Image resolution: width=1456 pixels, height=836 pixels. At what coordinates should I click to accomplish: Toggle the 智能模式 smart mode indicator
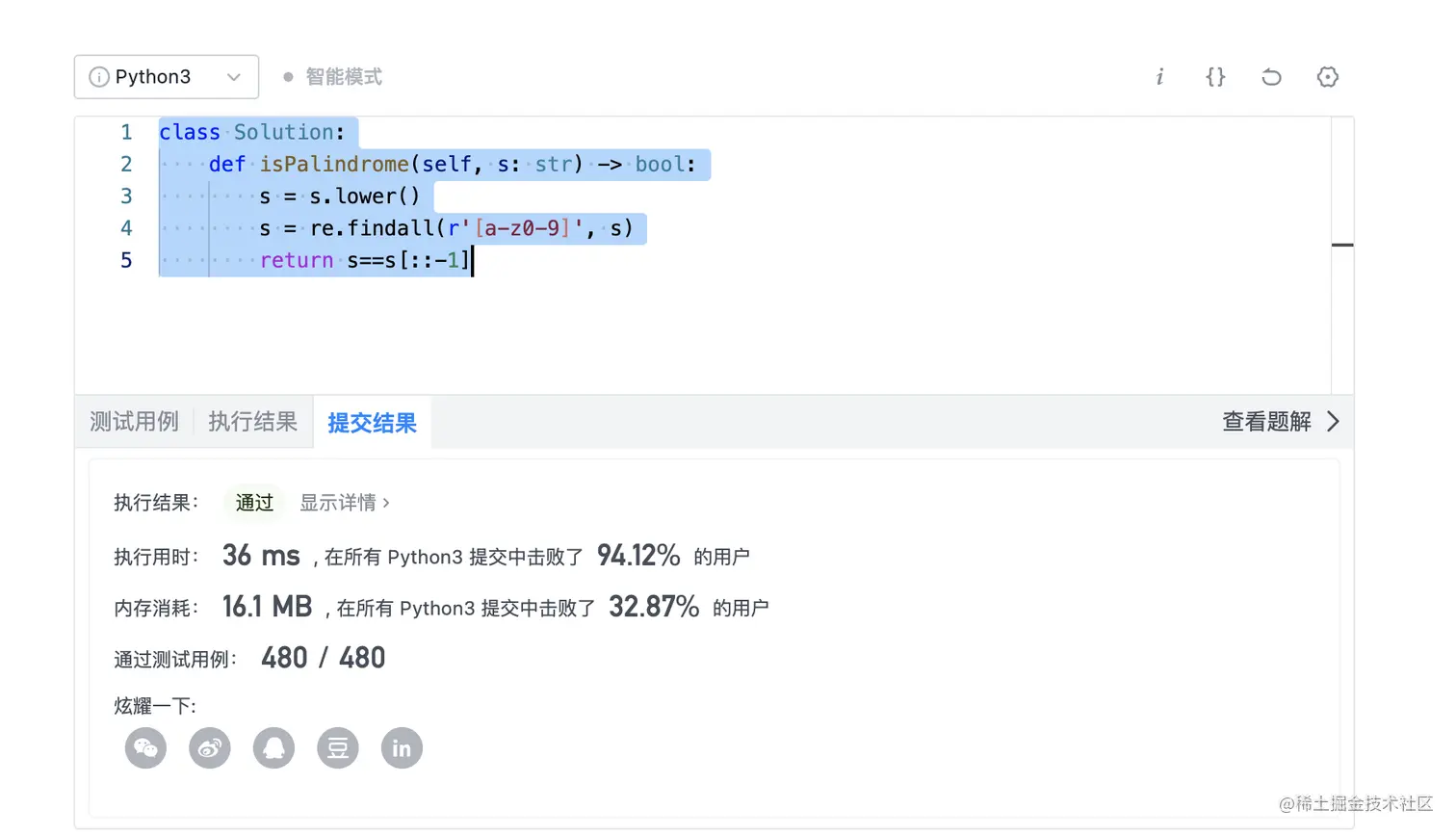pyautogui.click(x=333, y=77)
